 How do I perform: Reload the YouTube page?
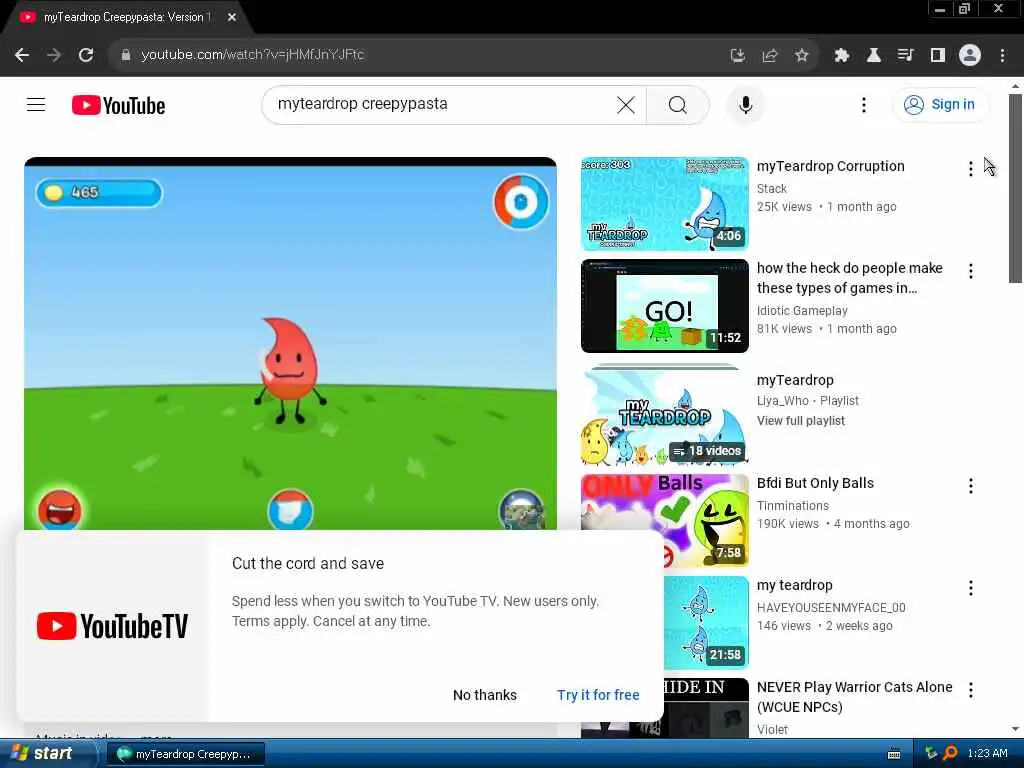pyautogui.click(x=86, y=55)
